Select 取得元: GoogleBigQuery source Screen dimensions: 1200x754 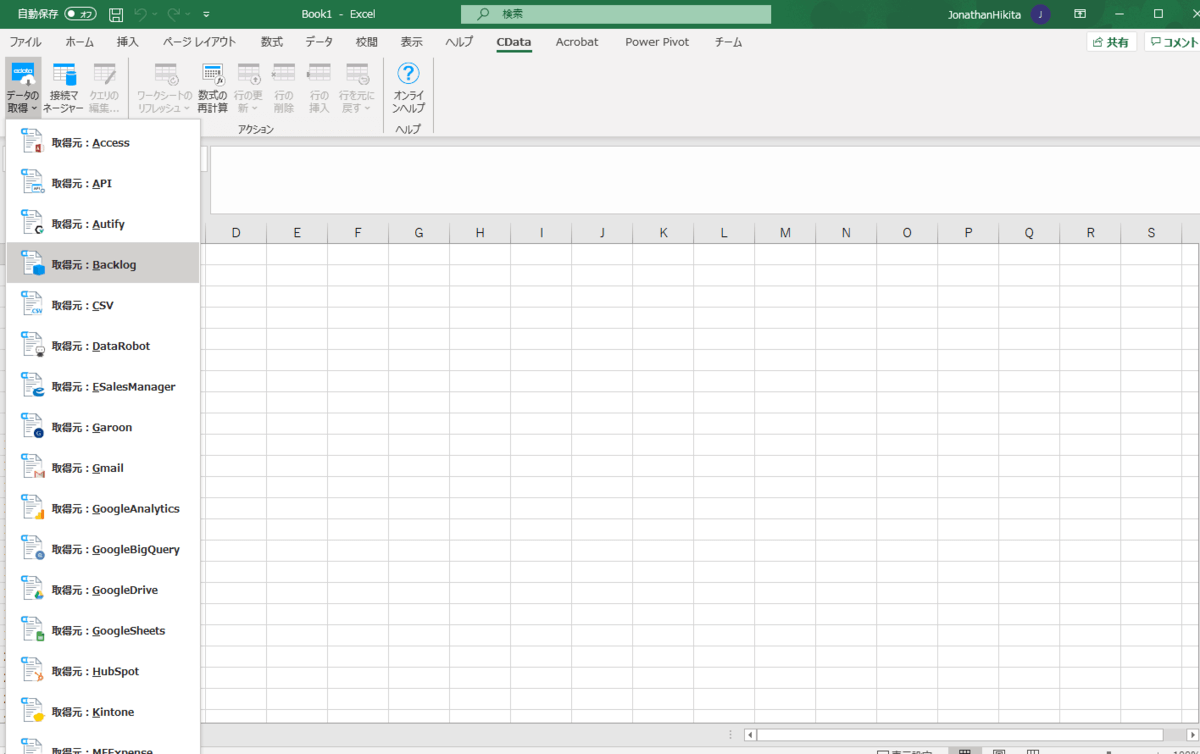[103, 549]
